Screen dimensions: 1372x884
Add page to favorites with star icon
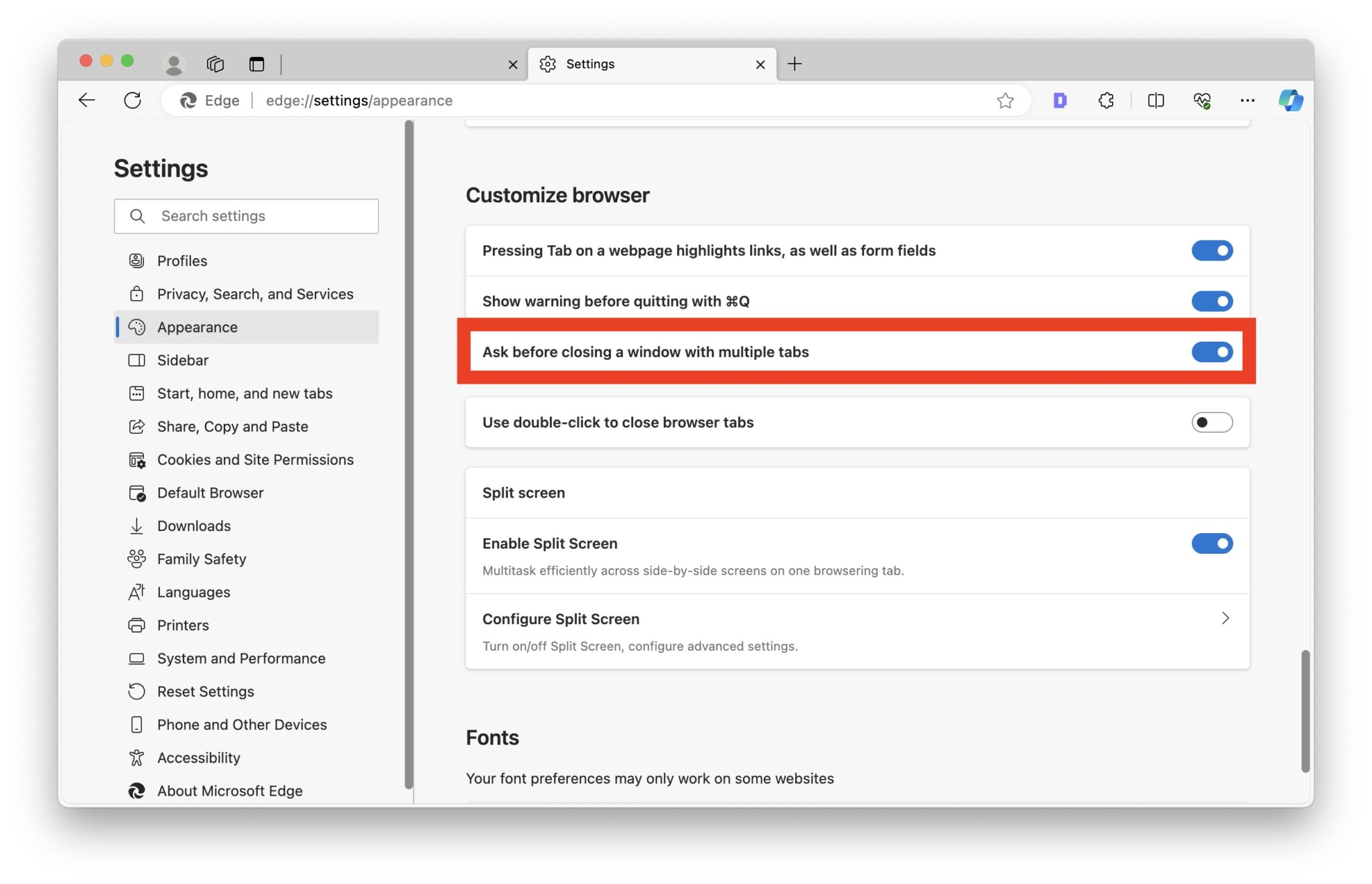coord(1006,100)
